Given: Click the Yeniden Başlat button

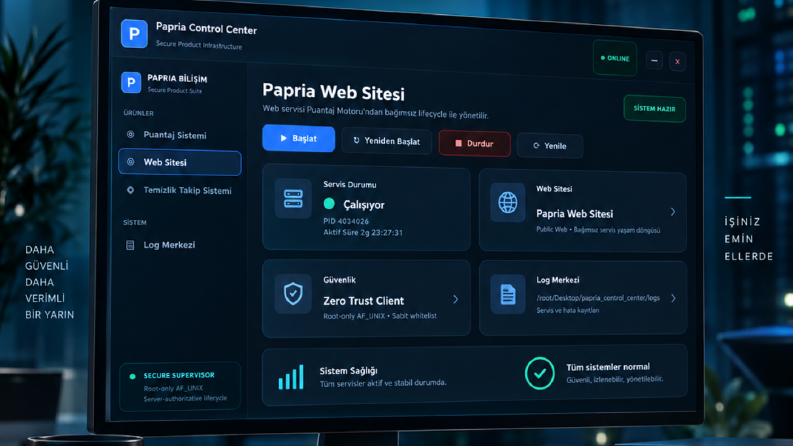Looking at the screenshot, I should pos(387,141).
